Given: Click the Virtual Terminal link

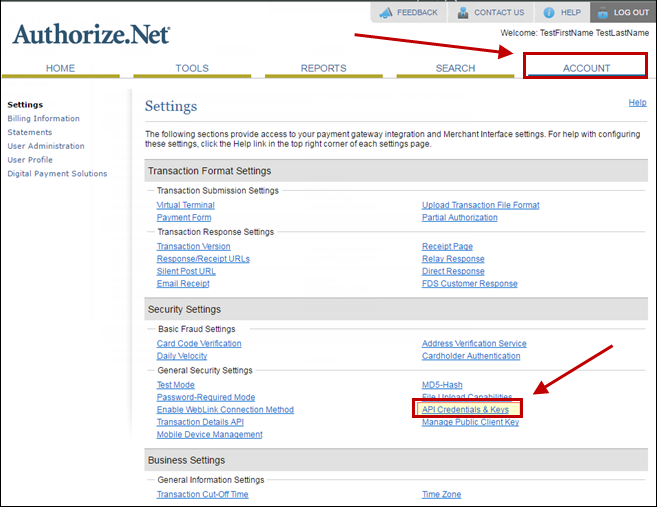Looking at the screenshot, I should [185, 205].
